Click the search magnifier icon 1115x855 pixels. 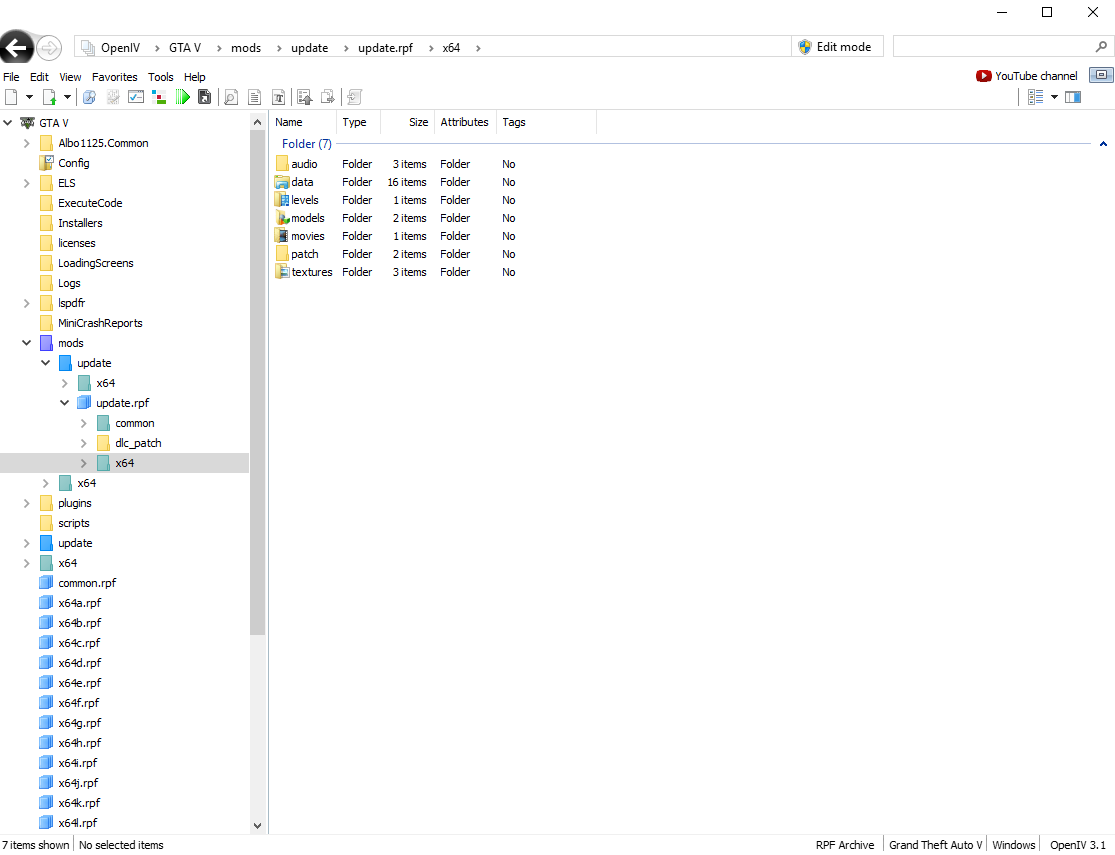(1101, 47)
